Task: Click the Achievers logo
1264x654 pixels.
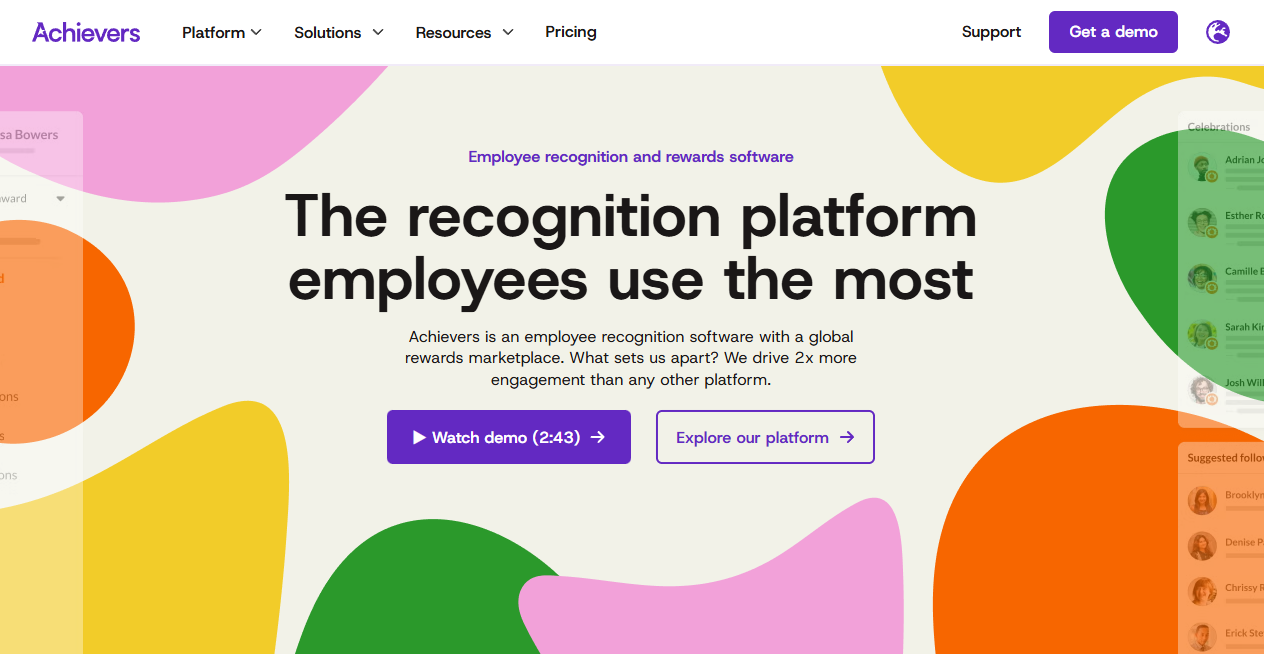Action: (x=86, y=32)
